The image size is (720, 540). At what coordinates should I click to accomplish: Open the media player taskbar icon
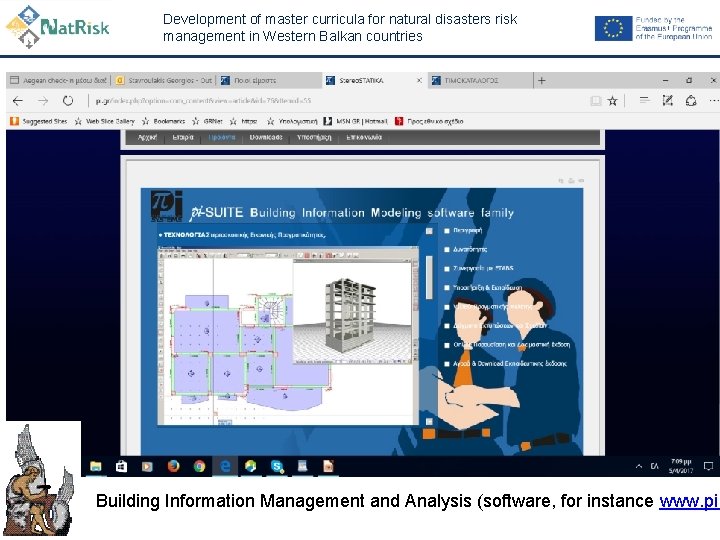(x=147, y=467)
